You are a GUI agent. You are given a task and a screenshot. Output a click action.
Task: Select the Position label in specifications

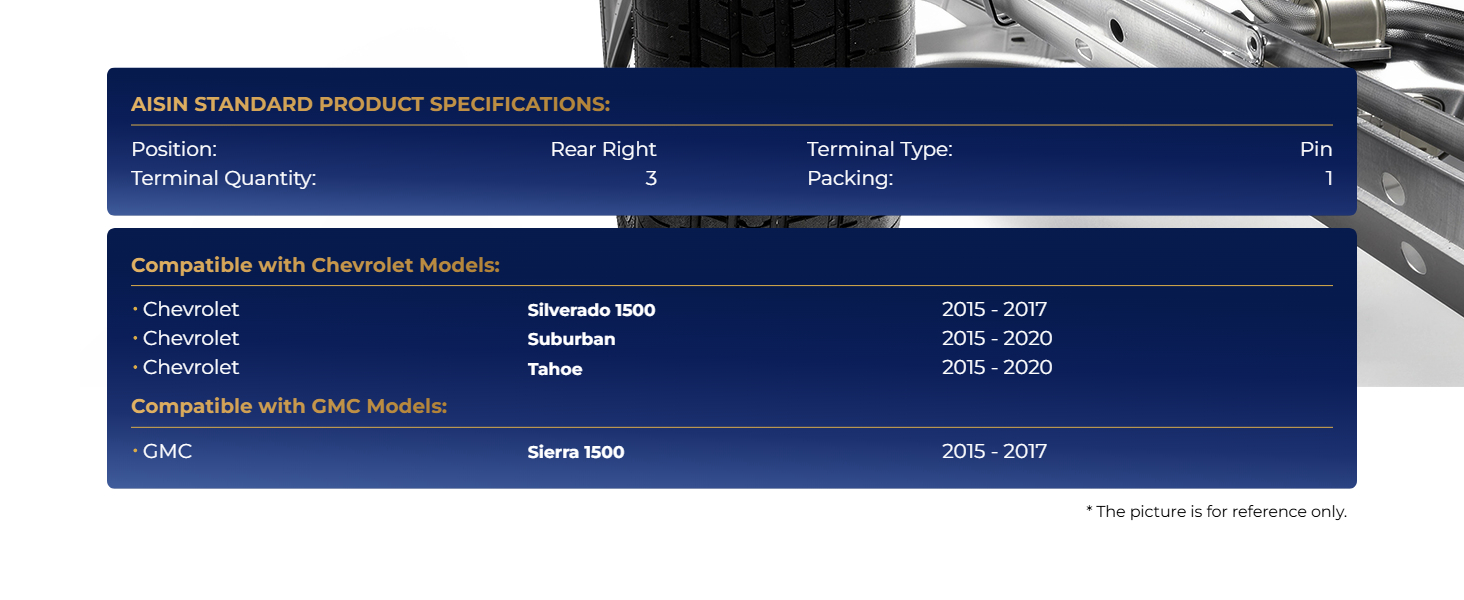[174, 149]
